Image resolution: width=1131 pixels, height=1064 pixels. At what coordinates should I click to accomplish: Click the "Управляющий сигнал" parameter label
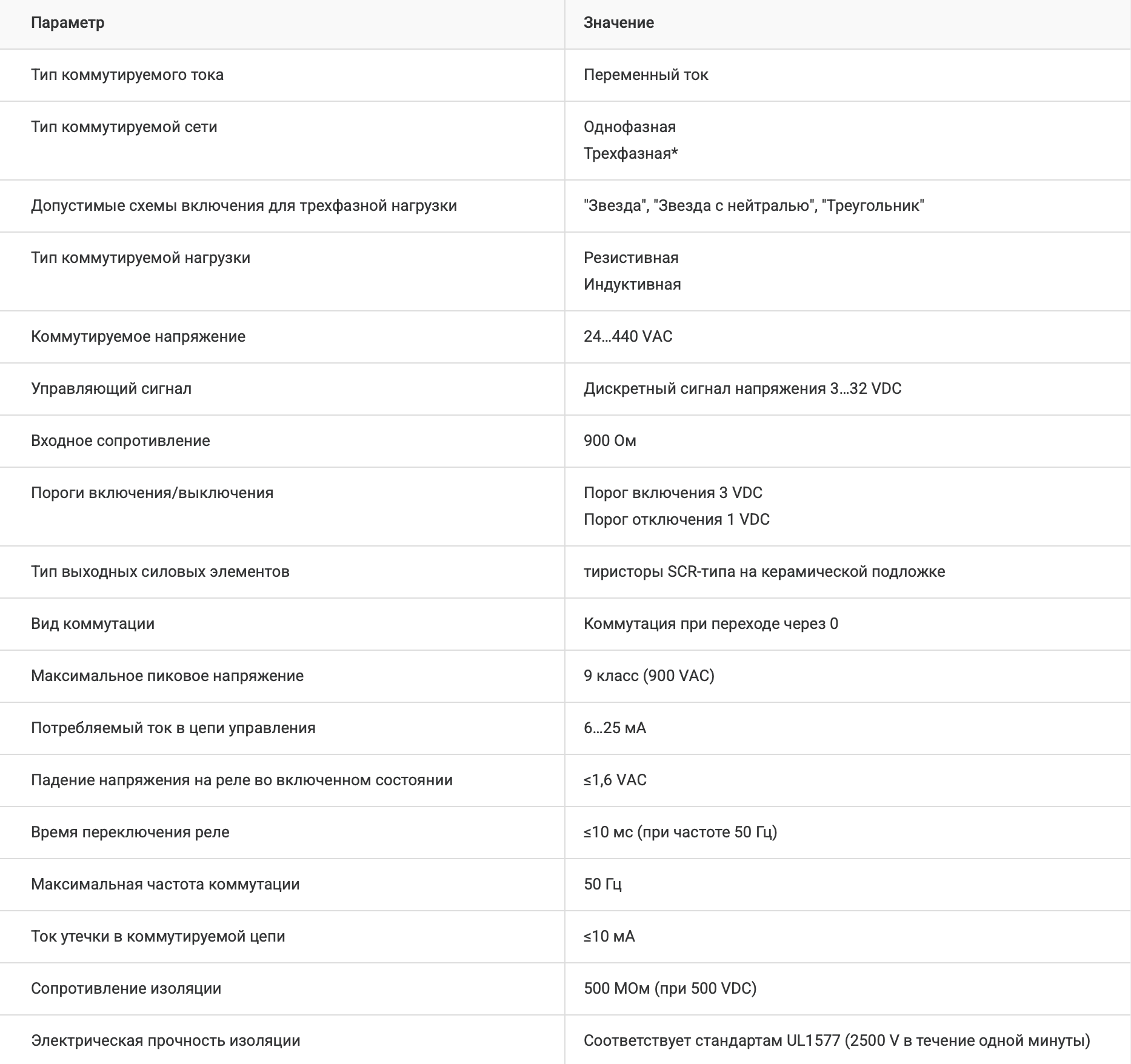[111, 389]
